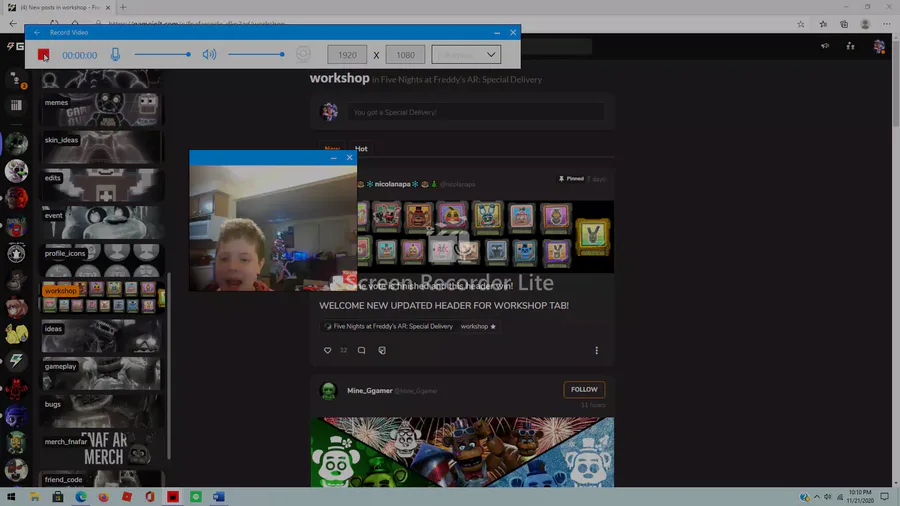
Task: Open the event channel
Action: (x=102, y=223)
